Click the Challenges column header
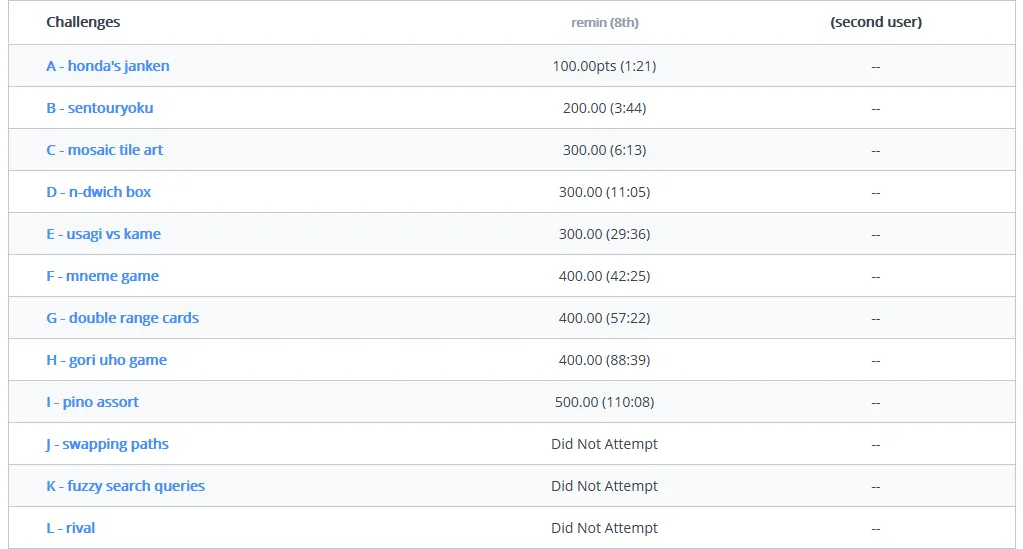This screenshot has width=1023, height=549. (x=83, y=22)
